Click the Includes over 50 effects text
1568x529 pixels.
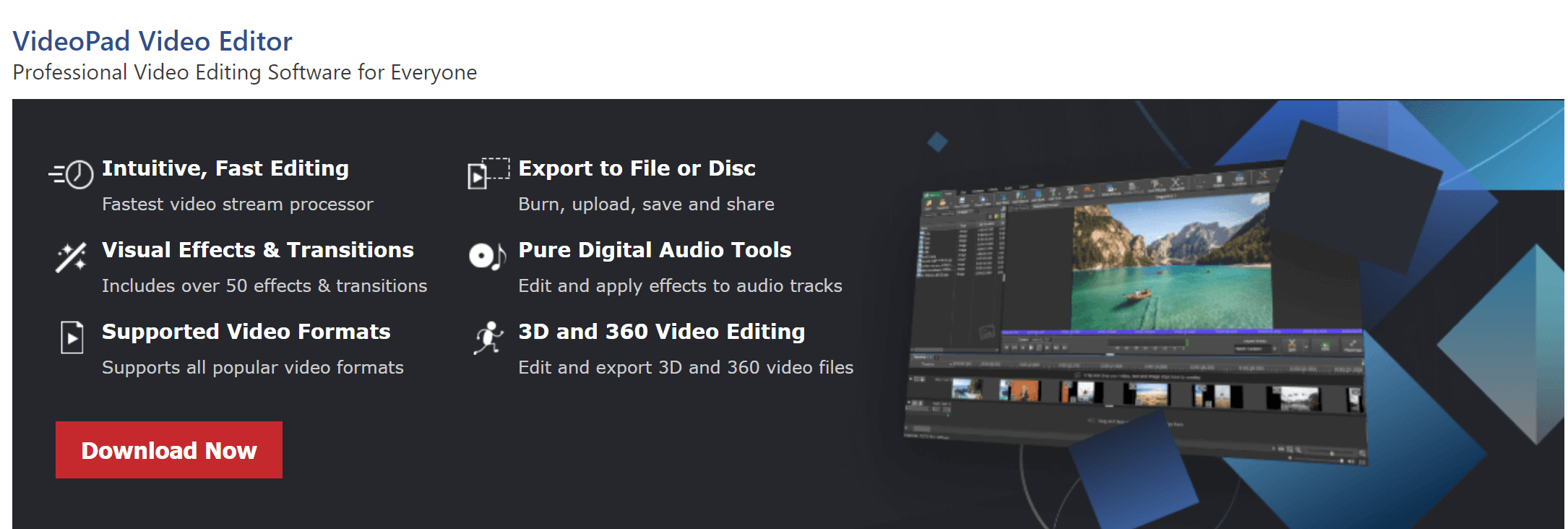tap(264, 286)
